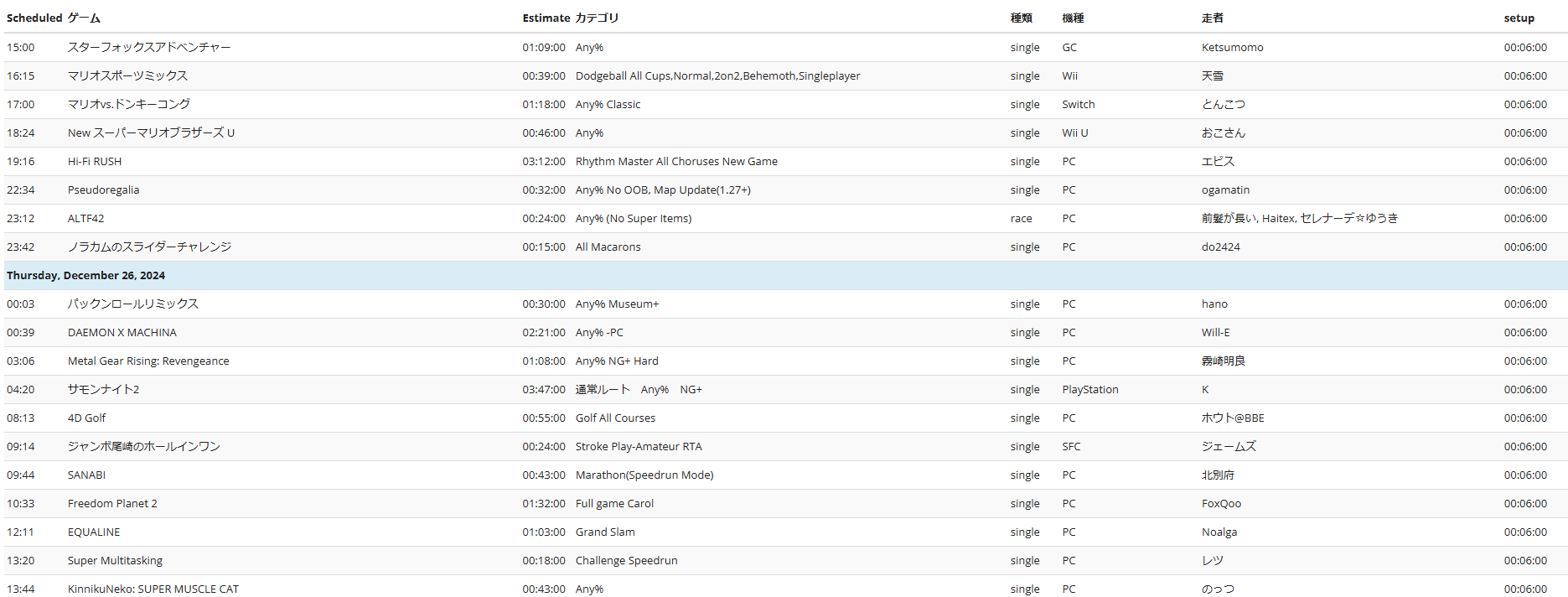Click the Grand Slam category cell

click(x=606, y=532)
